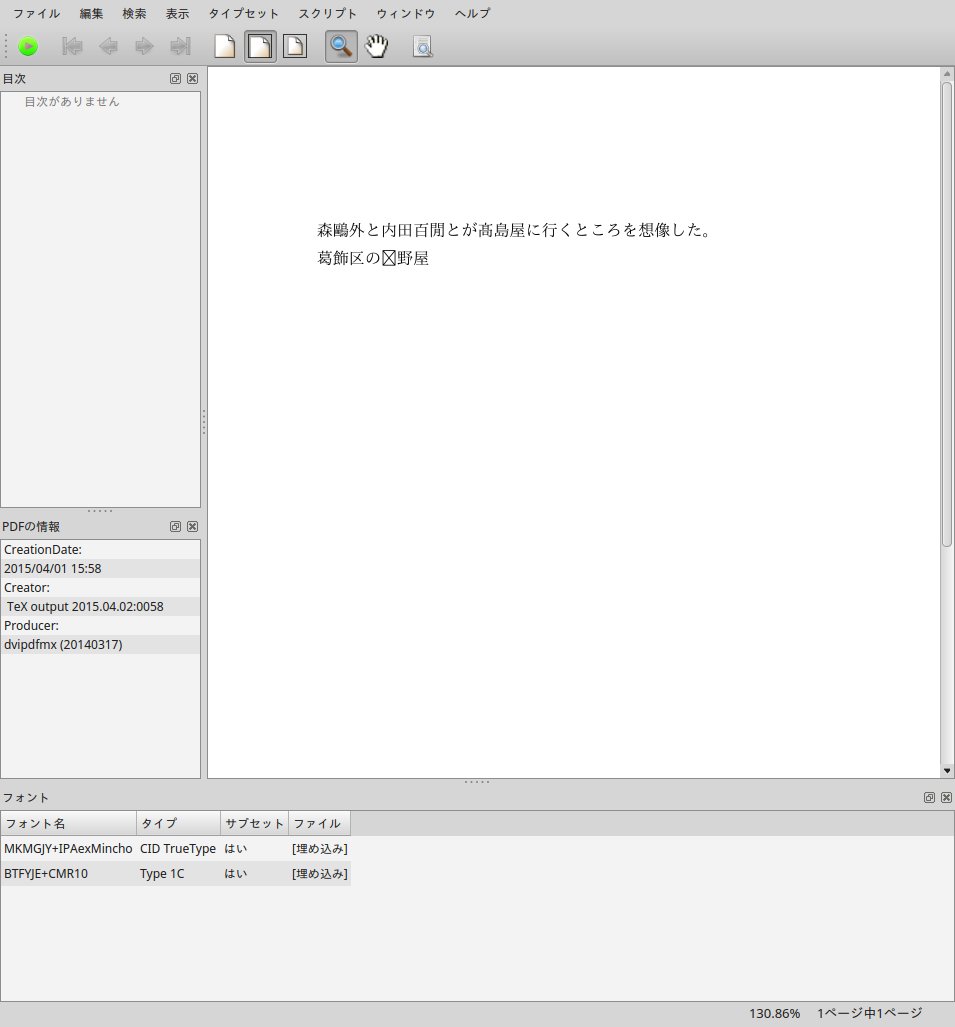Click the 葛飾区の野屋 text line
This screenshot has width=955, height=1027.
coord(373,258)
